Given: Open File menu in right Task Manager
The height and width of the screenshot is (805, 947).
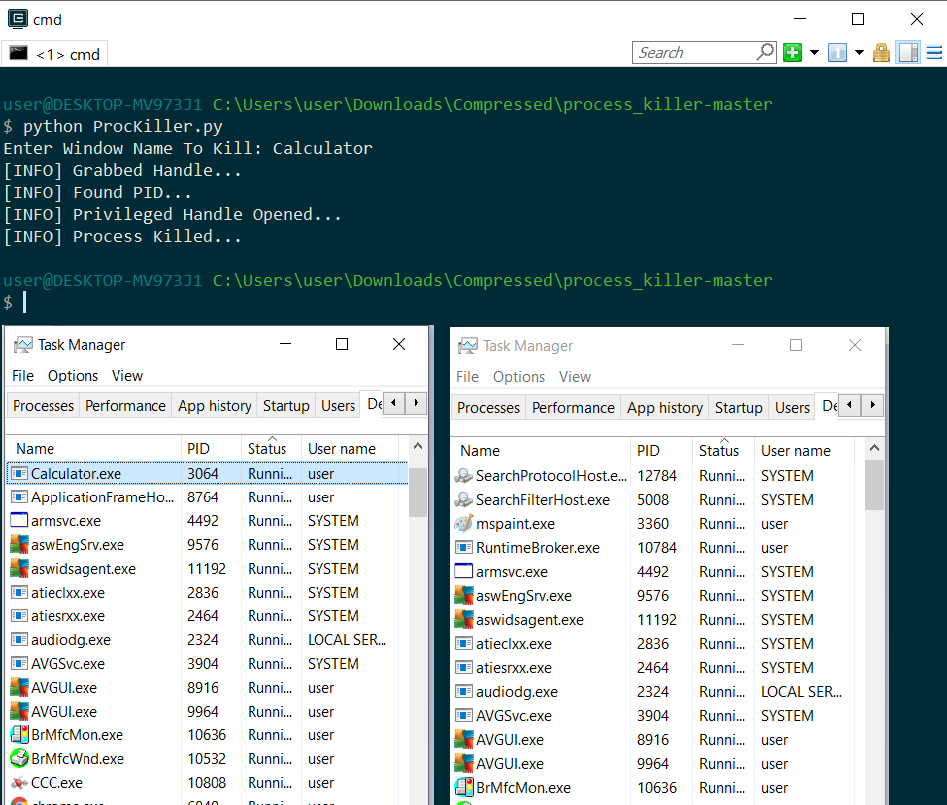Looking at the screenshot, I should point(467,377).
